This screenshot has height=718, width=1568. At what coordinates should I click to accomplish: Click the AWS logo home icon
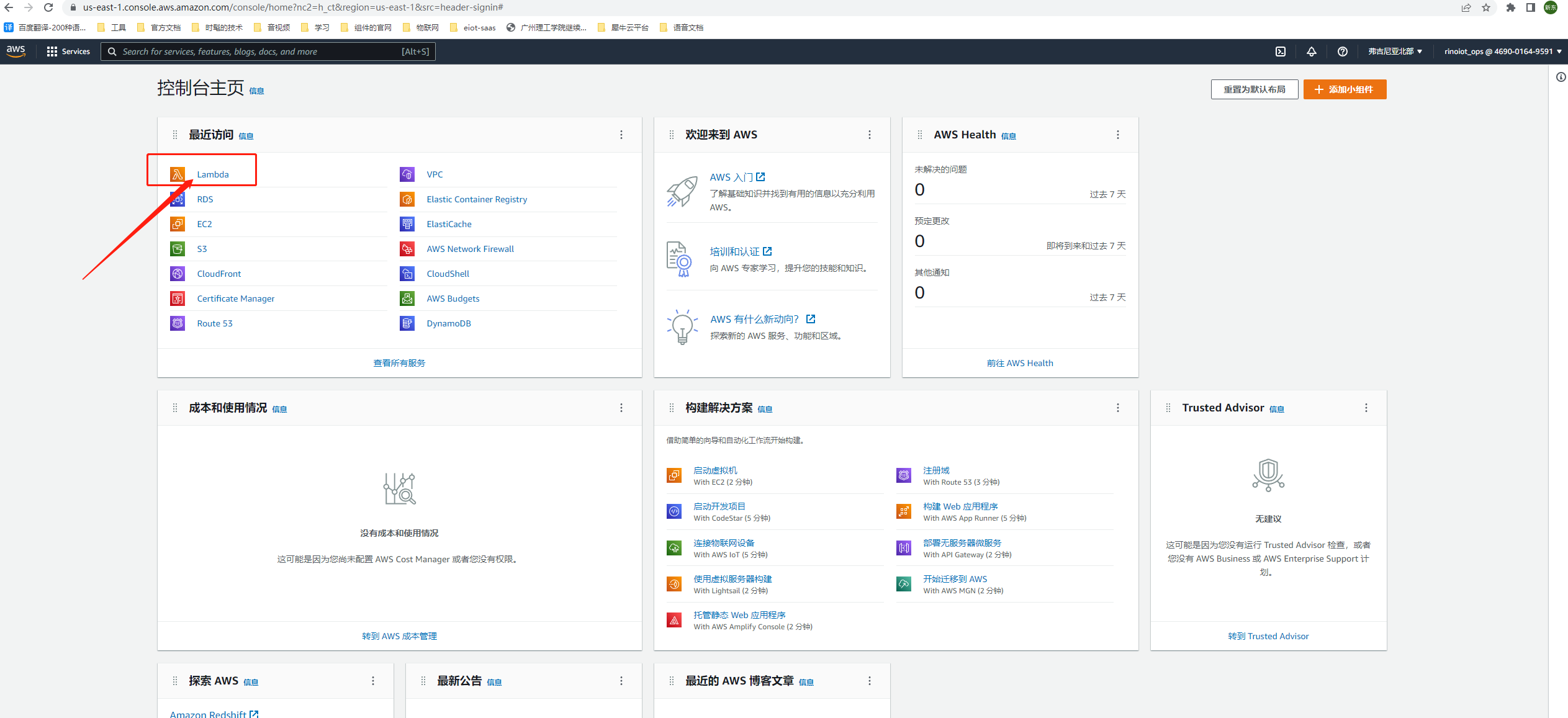point(16,51)
